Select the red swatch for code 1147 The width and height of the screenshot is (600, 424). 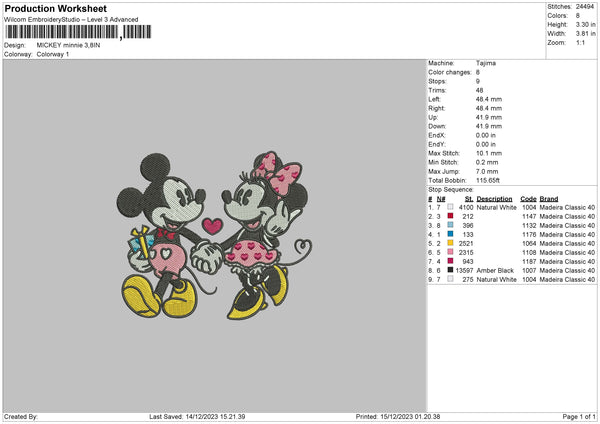tap(450, 216)
